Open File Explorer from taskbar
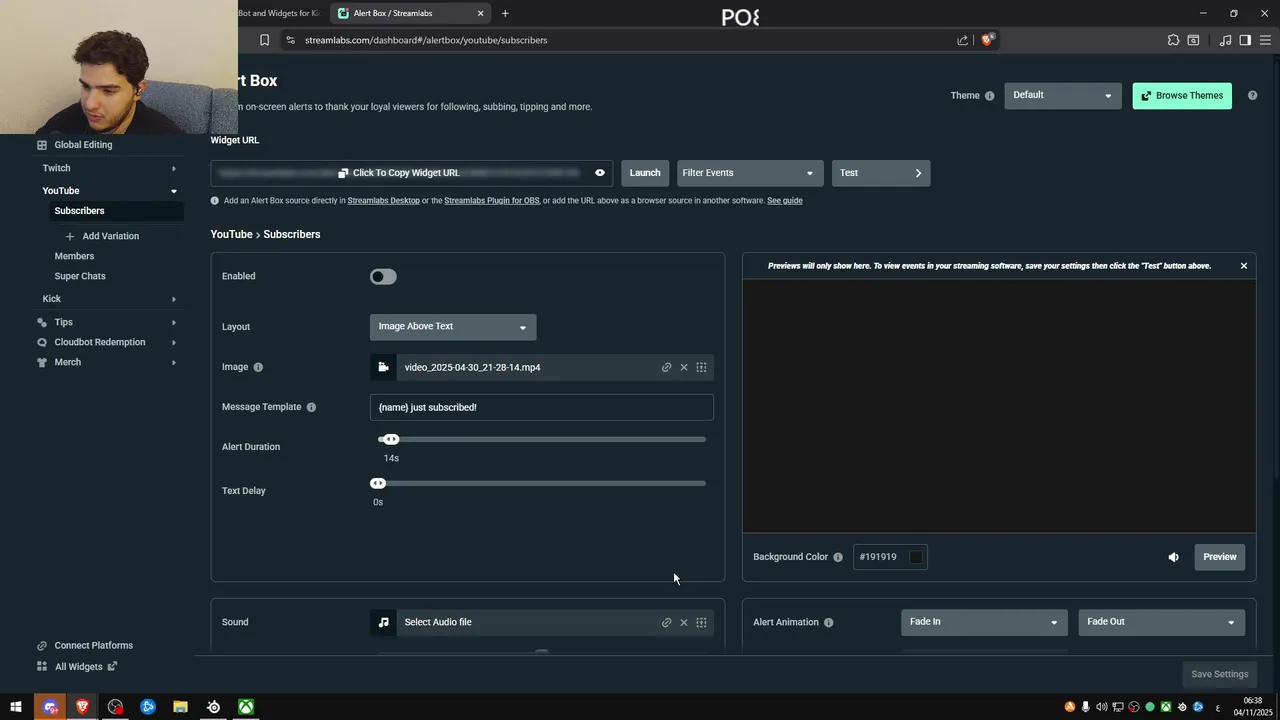Screen dimensions: 1280x720 point(180,707)
